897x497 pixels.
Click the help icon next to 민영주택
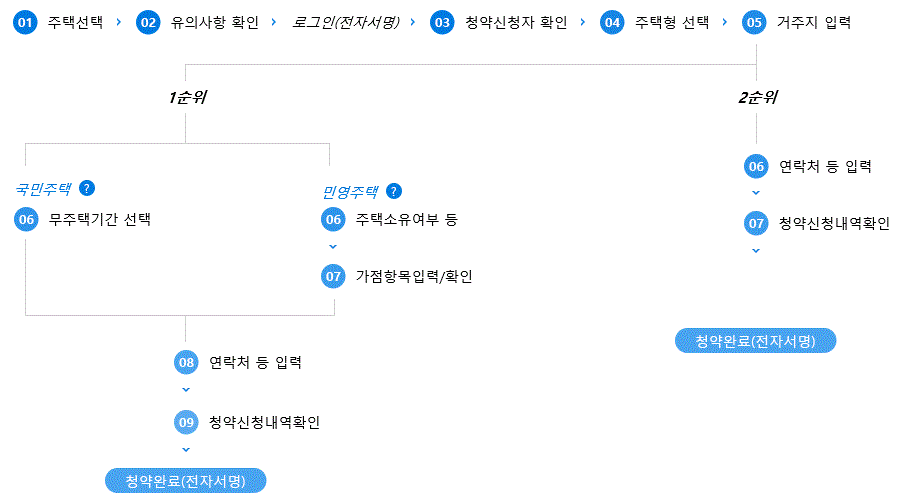click(x=394, y=191)
